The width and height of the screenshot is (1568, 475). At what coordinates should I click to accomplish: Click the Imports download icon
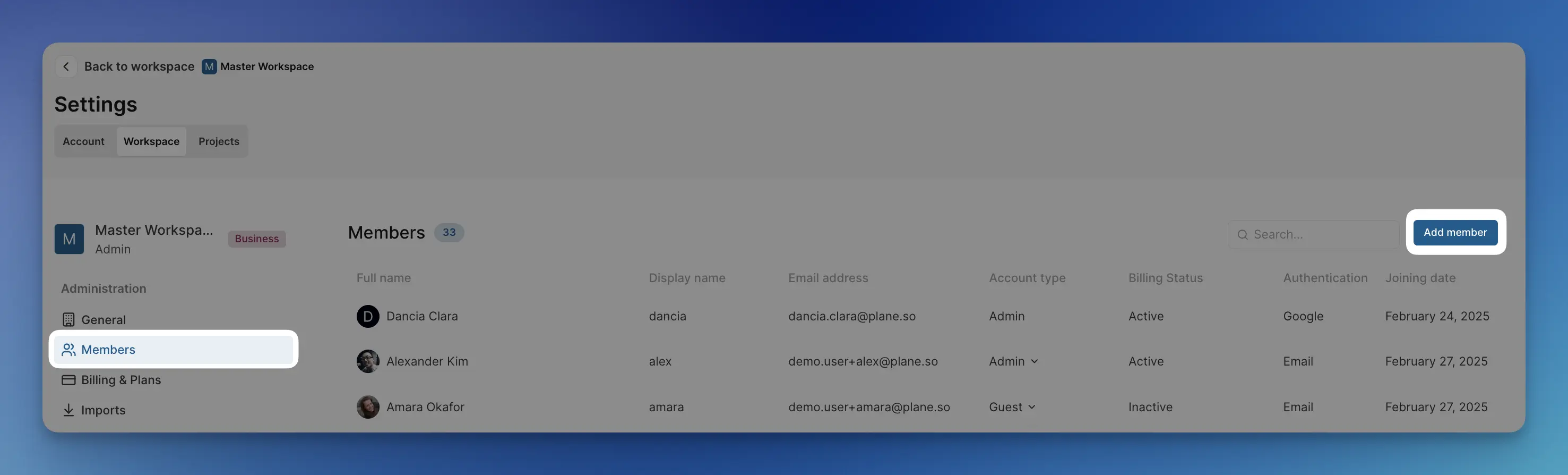point(69,411)
